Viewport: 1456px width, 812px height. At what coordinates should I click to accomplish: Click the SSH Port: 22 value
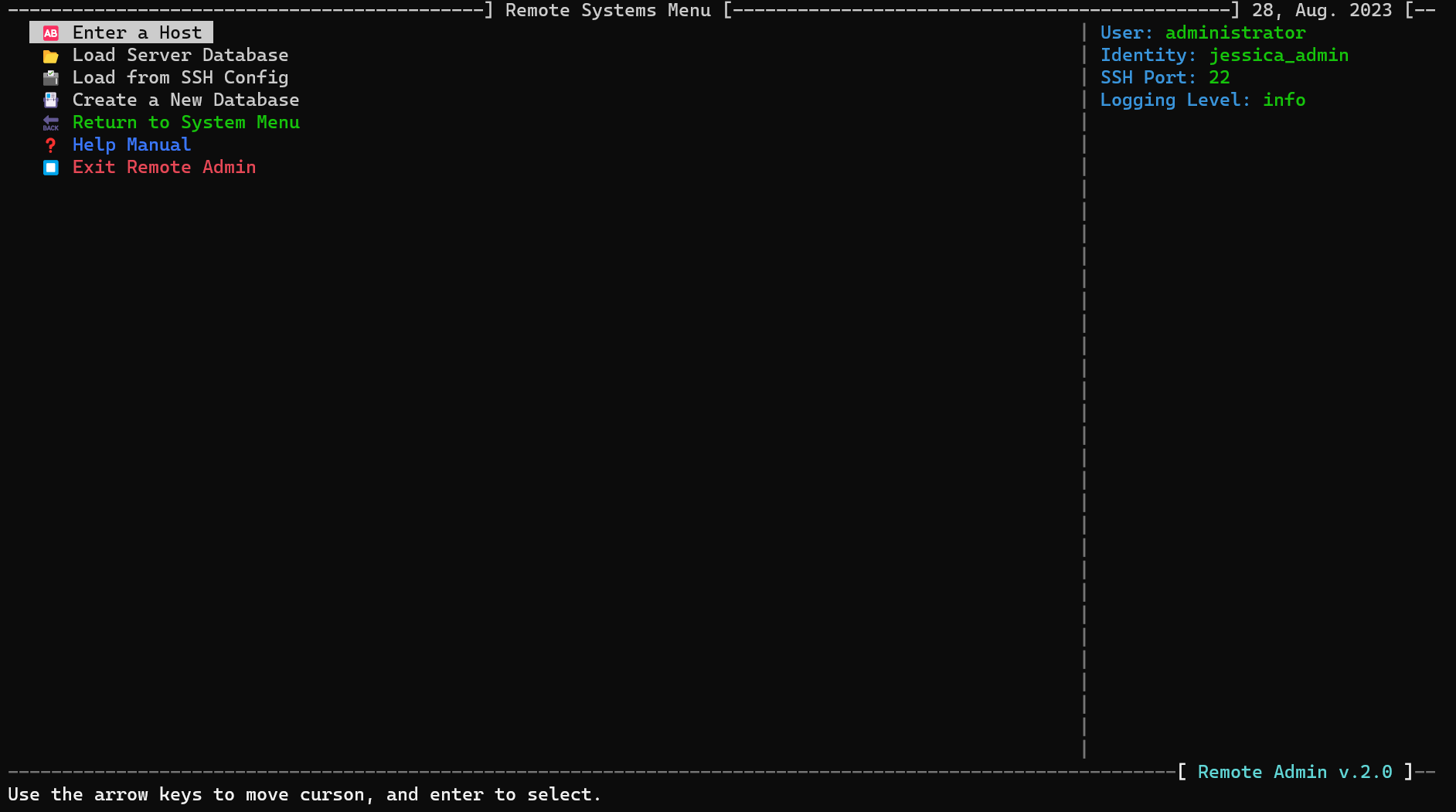pos(1219,77)
